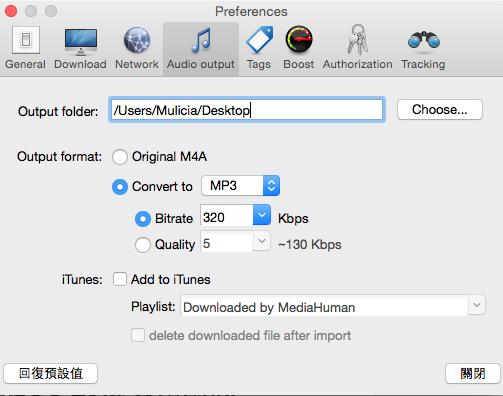Viewport: 503px width, 396px height.
Task: Select the Audio output music note icon
Action: coord(201,40)
